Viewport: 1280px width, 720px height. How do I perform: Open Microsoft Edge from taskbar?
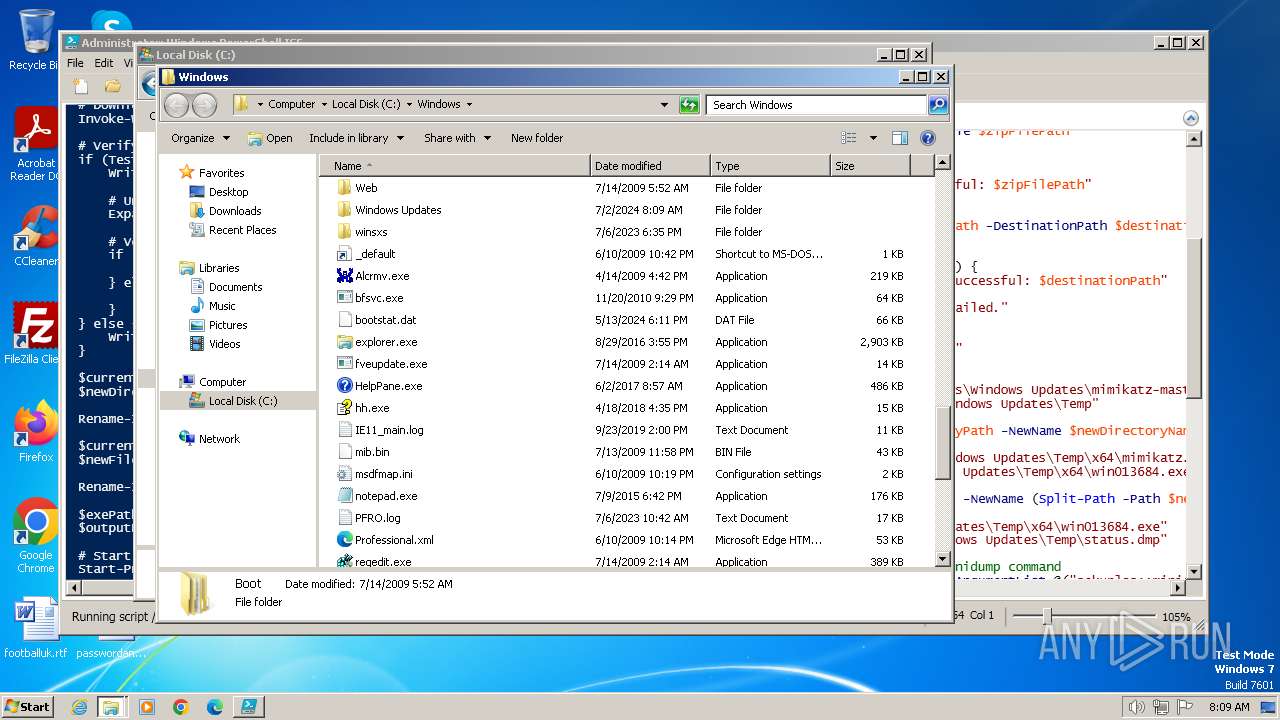coord(215,707)
